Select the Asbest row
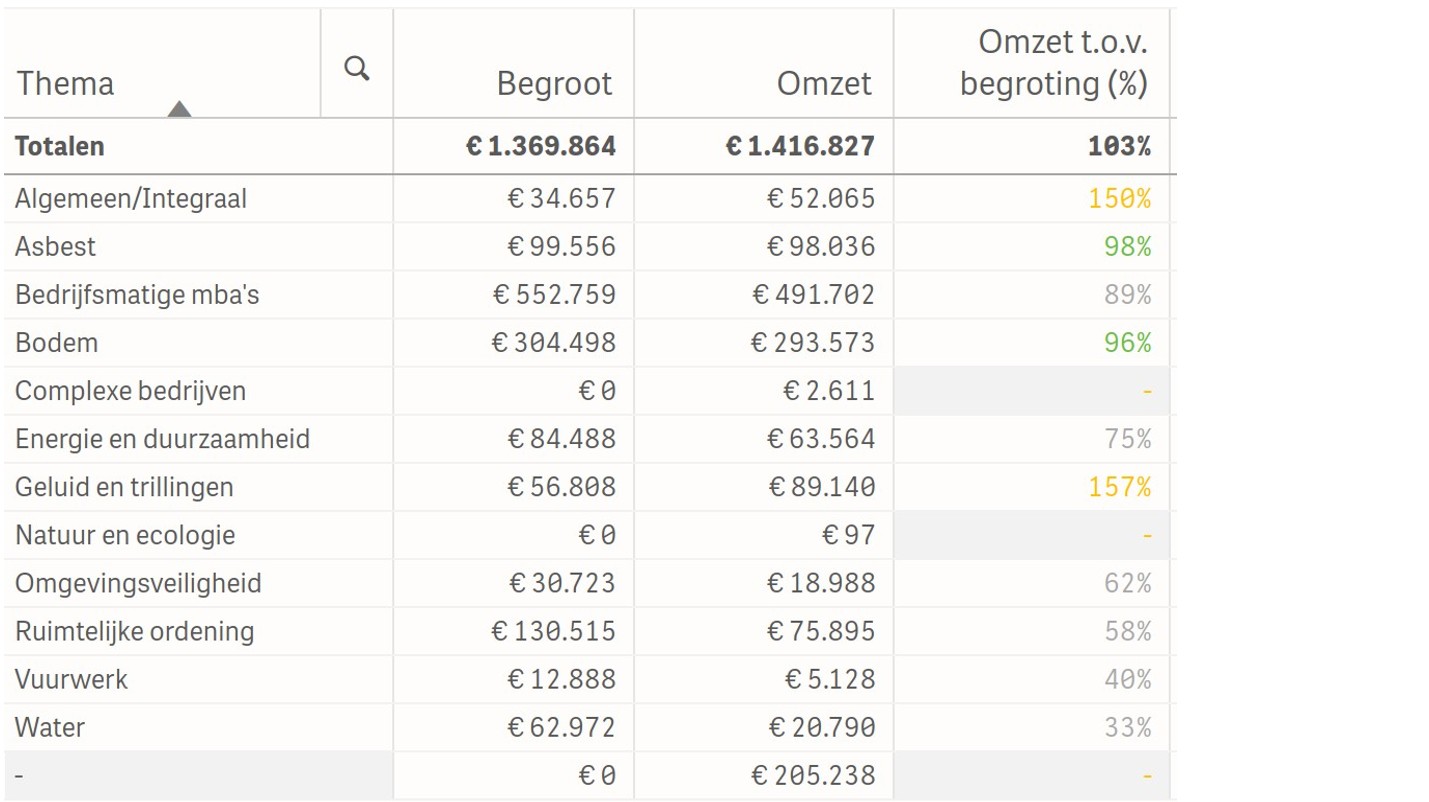This screenshot has height=802, width=1429. [x=55, y=246]
